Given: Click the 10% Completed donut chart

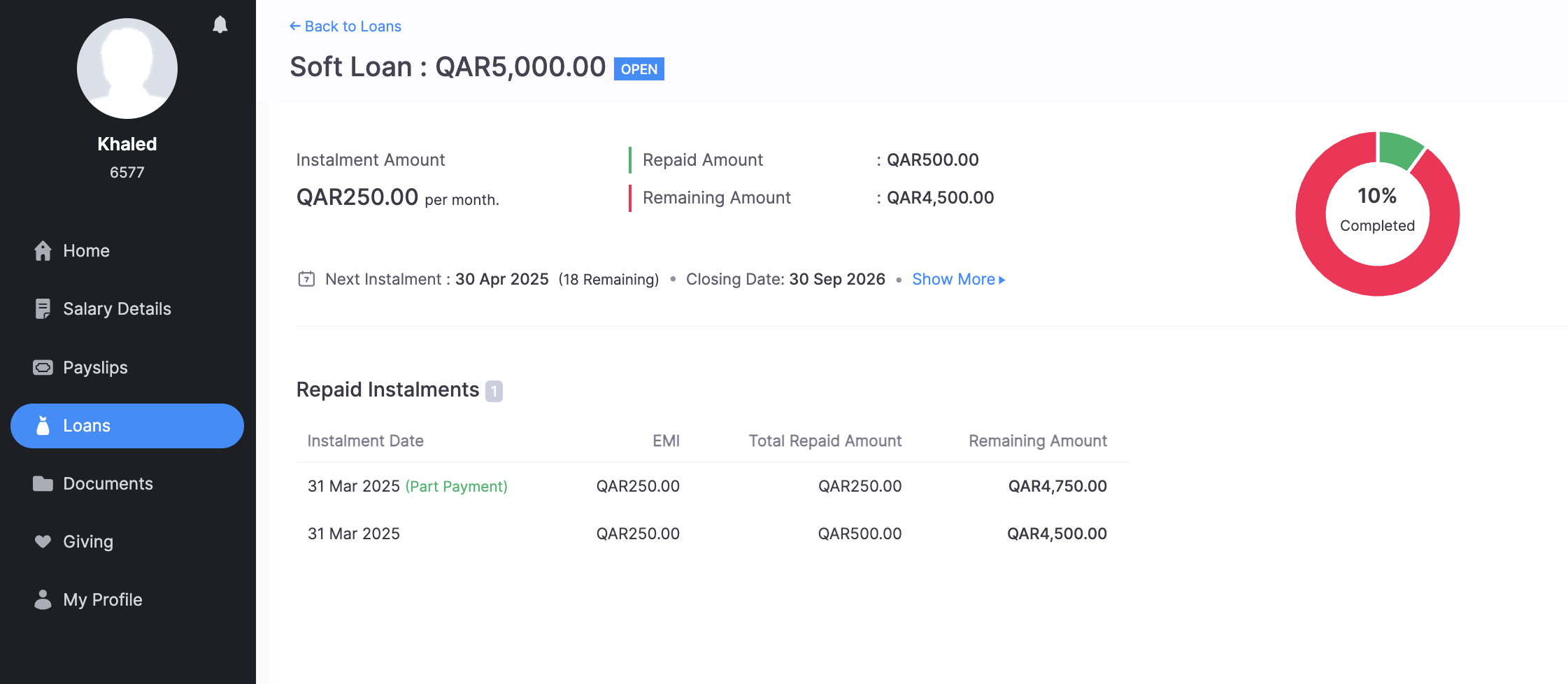Looking at the screenshot, I should pyautogui.click(x=1377, y=213).
